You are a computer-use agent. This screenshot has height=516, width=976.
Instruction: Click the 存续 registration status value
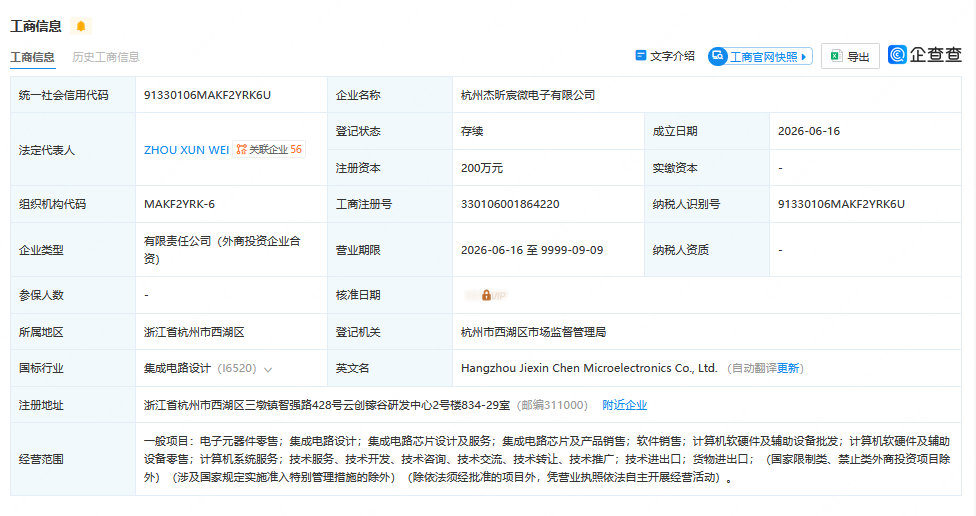coord(472,131)
